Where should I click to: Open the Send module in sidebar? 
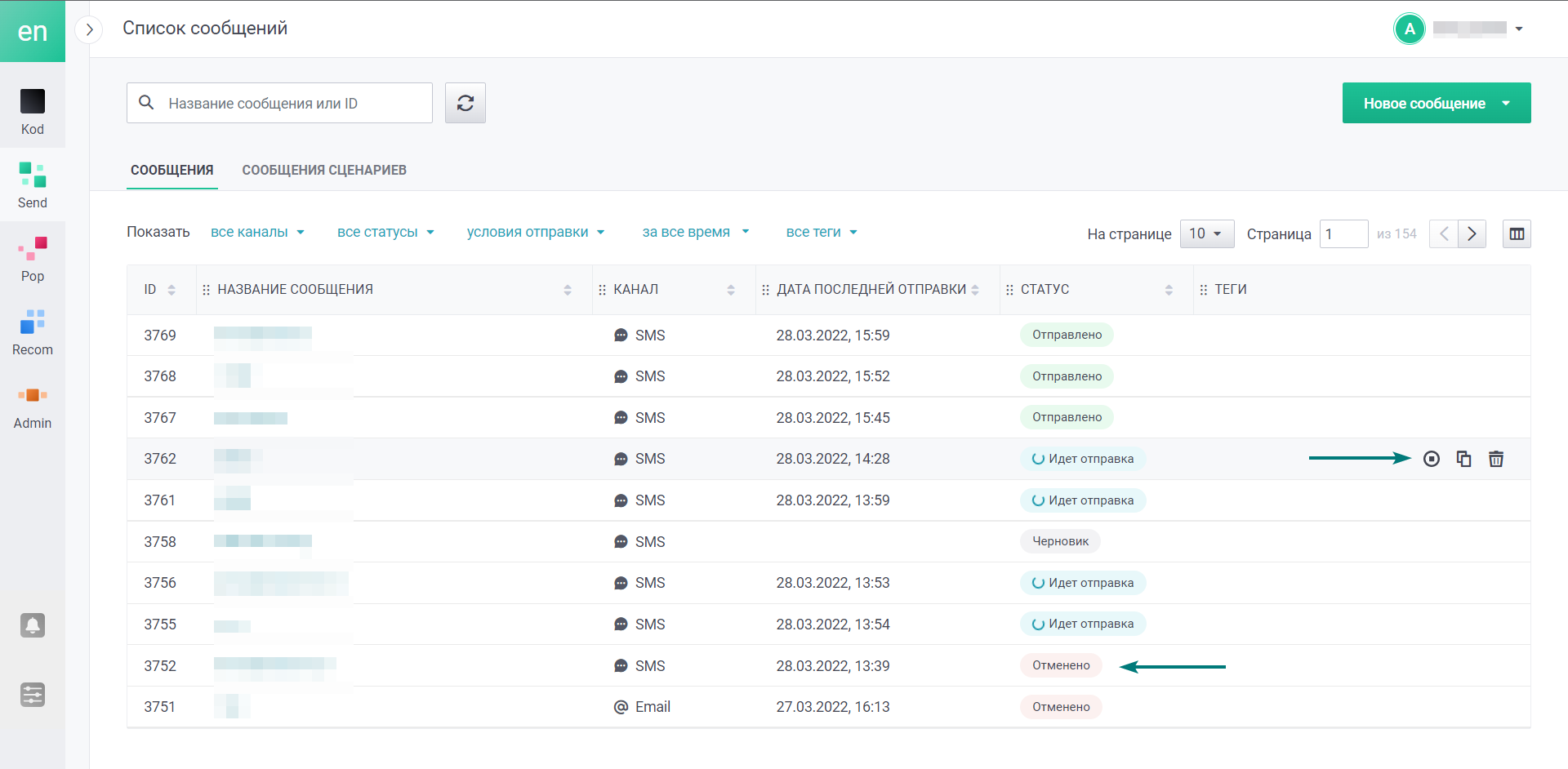pos(33,184)
